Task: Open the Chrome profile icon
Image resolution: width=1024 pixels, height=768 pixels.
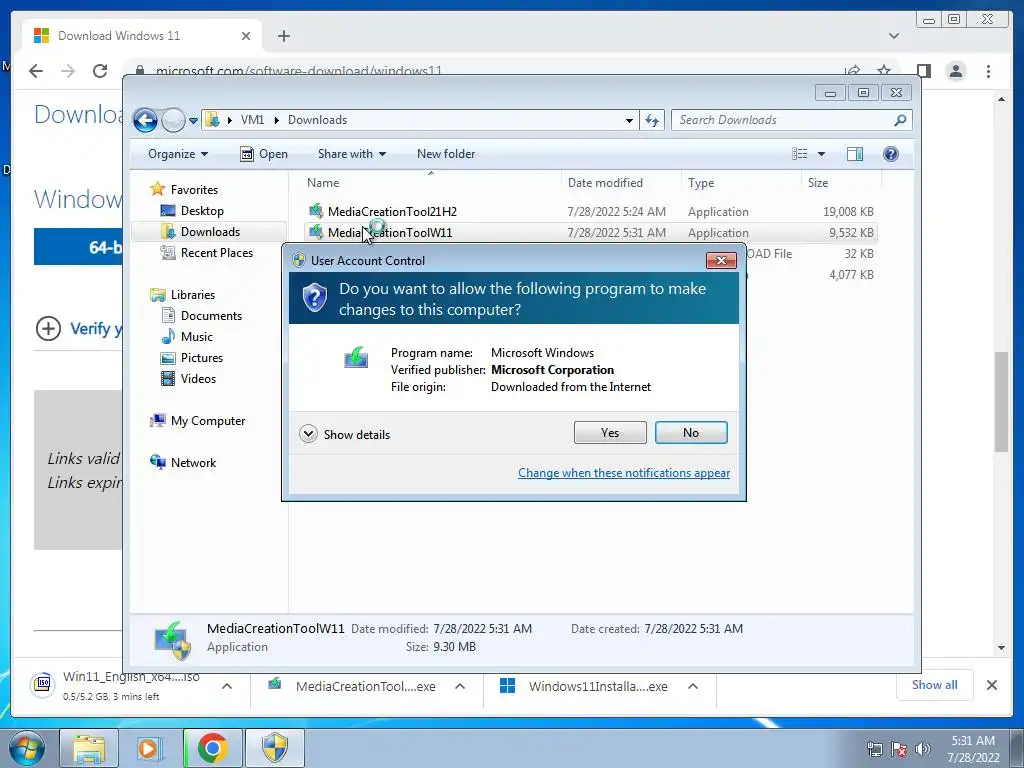Action: click(x=956, y=71)
